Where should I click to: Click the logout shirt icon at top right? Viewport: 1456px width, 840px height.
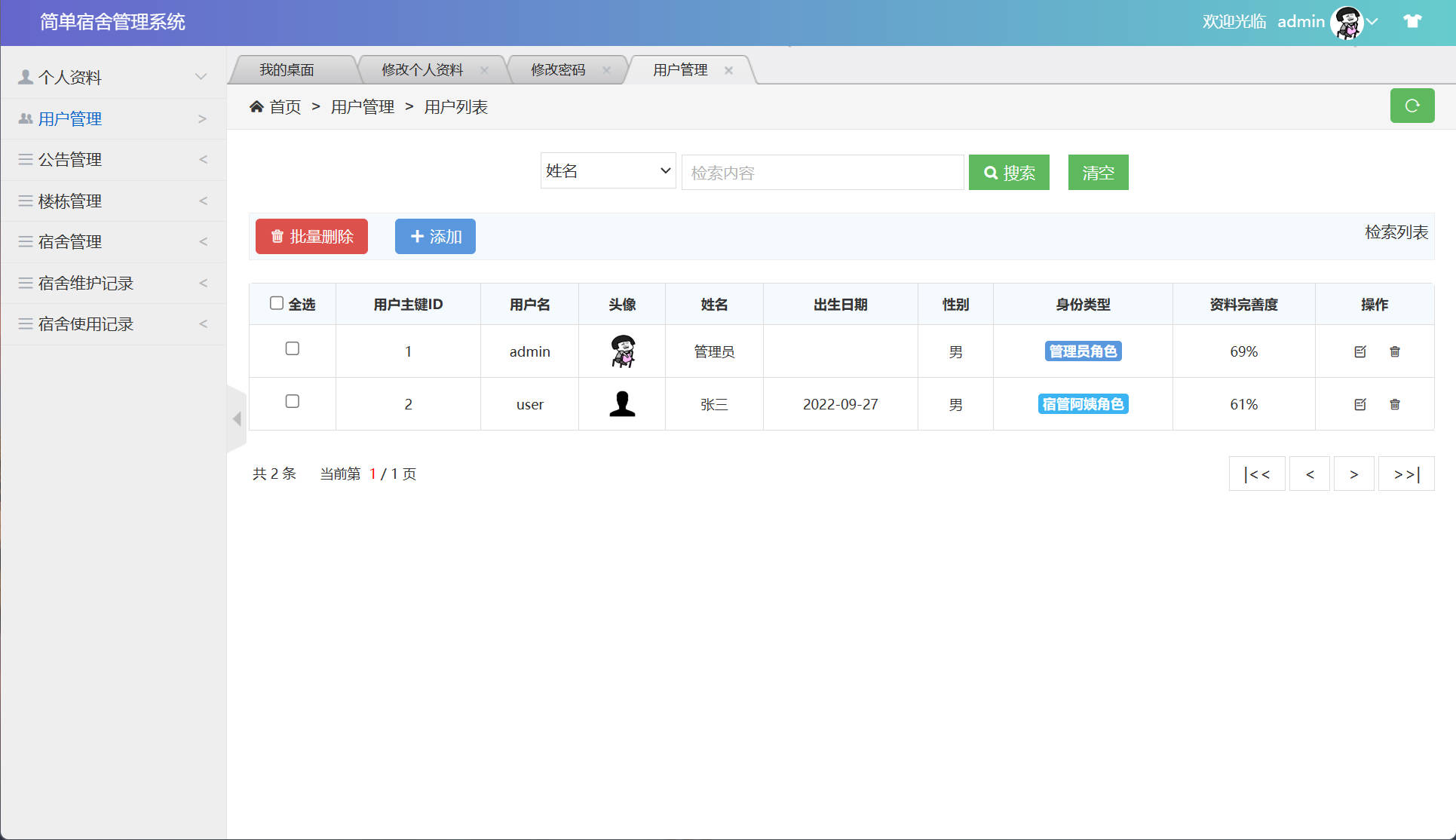pyautogui.click(x=1412, y=21)
